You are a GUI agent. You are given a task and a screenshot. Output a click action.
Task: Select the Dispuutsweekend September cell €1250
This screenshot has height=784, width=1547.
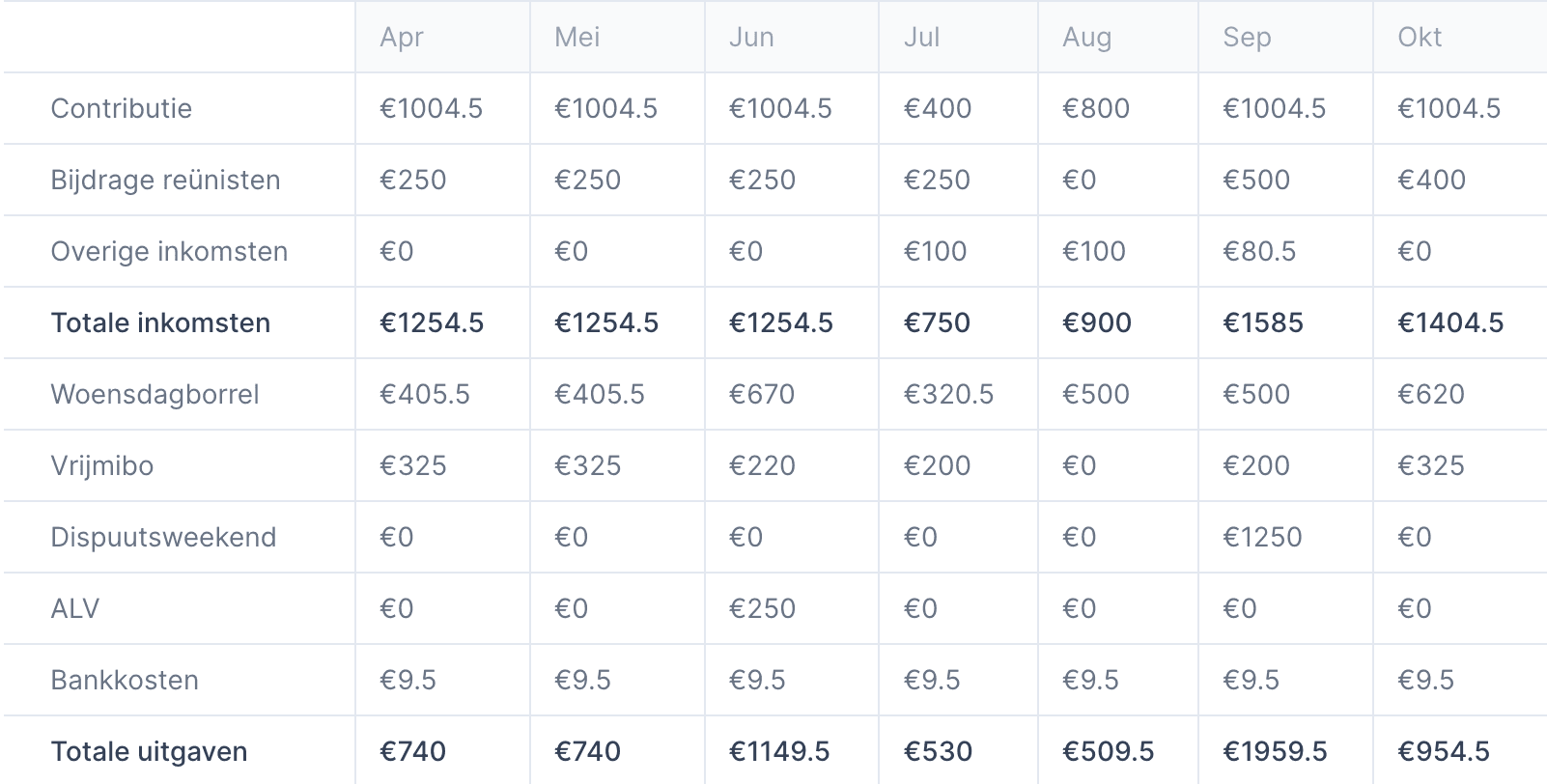click(1262, 537)
